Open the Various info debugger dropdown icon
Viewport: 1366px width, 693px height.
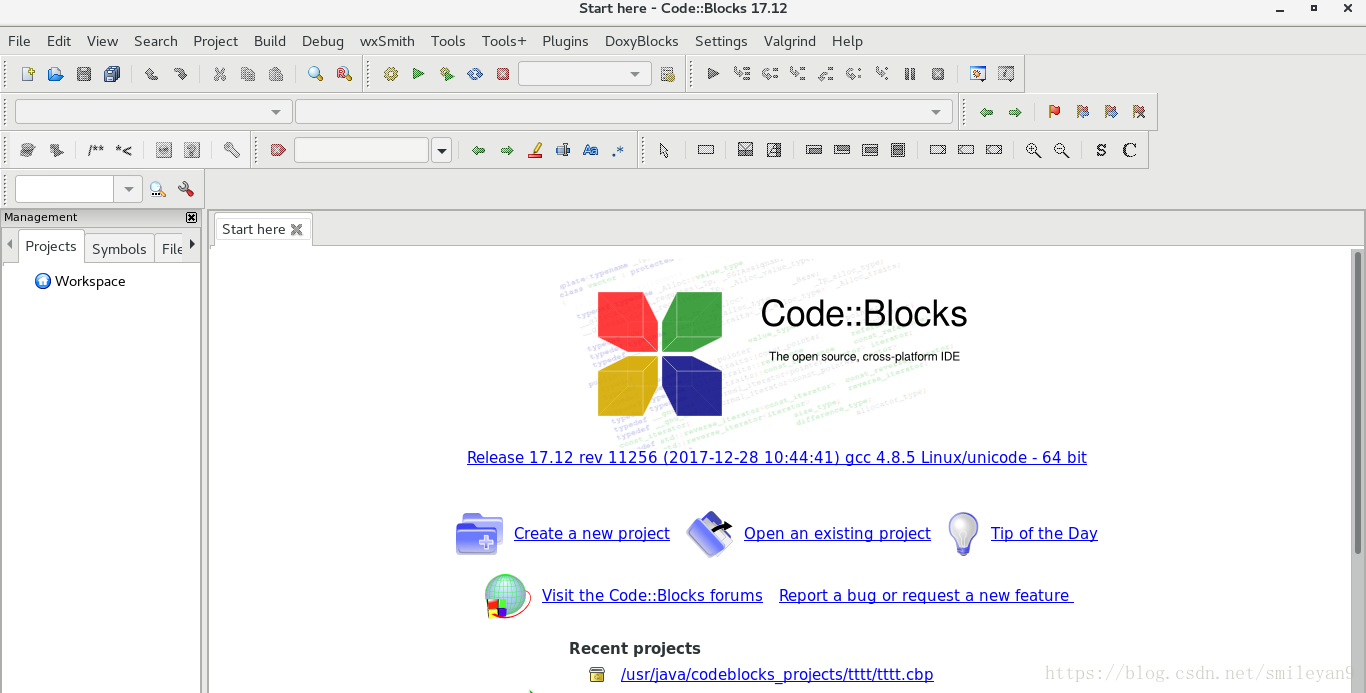(x=1006, y=74)
